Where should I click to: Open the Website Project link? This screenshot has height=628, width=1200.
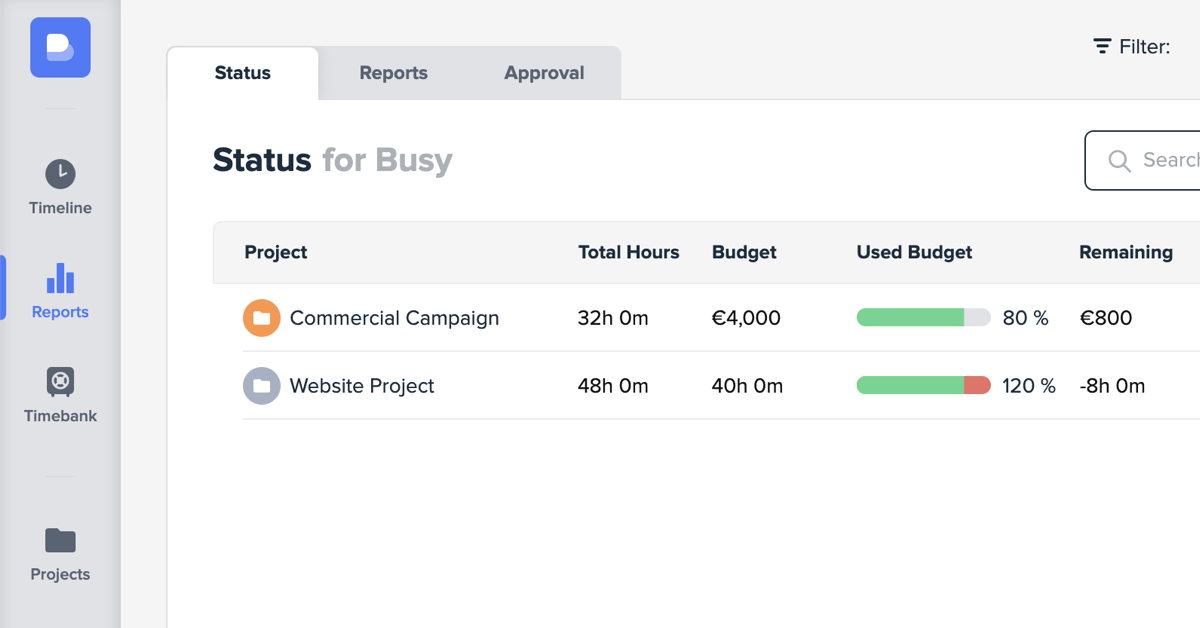tap(362, 386)
